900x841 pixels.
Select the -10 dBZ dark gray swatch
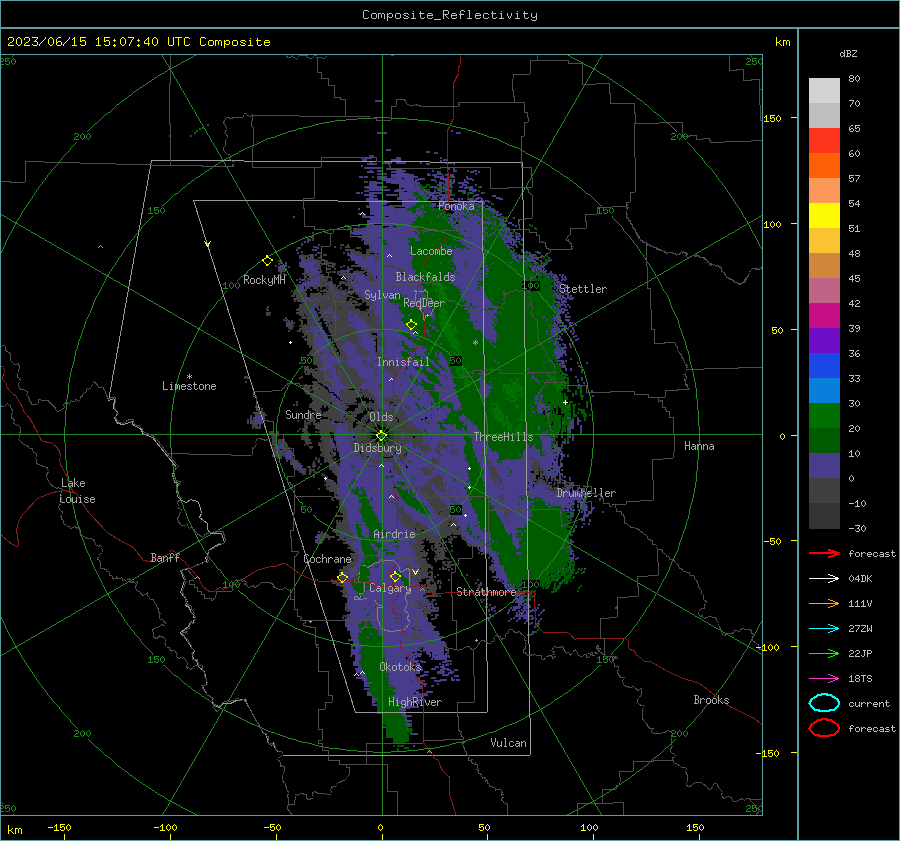coord(824,516)
